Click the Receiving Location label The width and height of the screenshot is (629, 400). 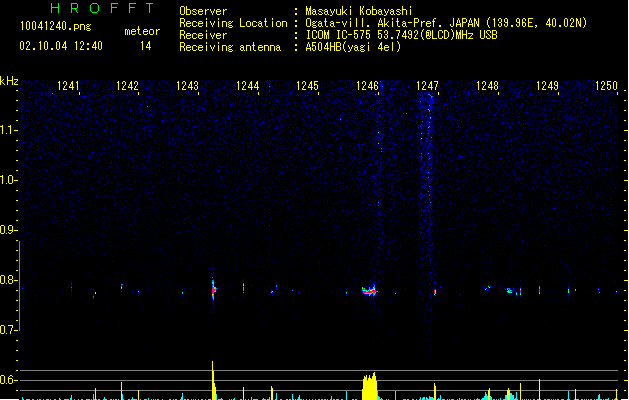tap(233, 23)
